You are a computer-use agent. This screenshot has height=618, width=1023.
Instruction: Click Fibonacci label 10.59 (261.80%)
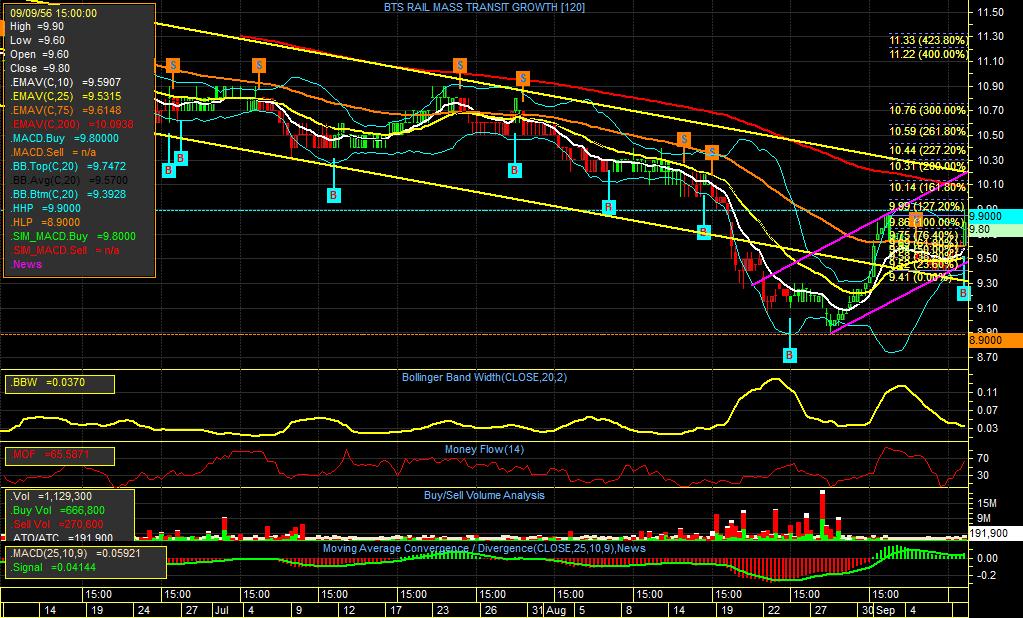928,131
